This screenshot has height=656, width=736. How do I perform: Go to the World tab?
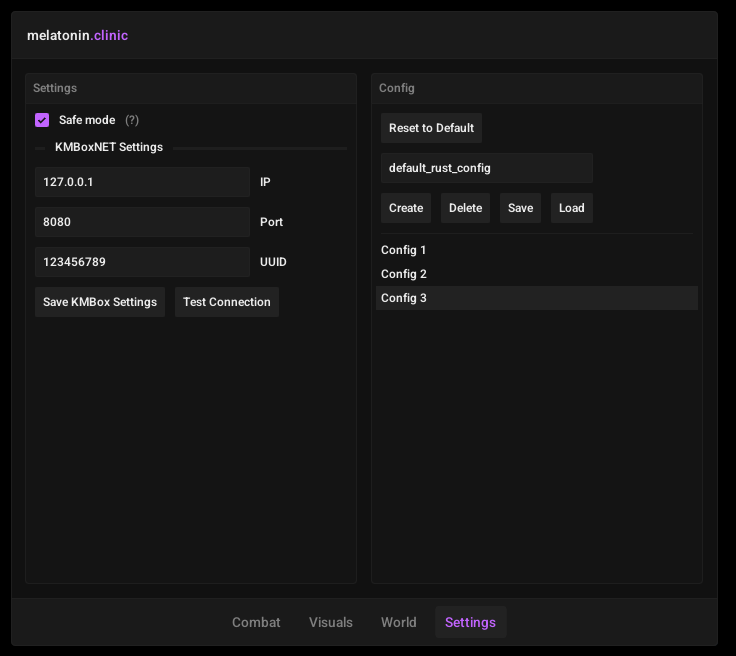[x=399, y=622]
